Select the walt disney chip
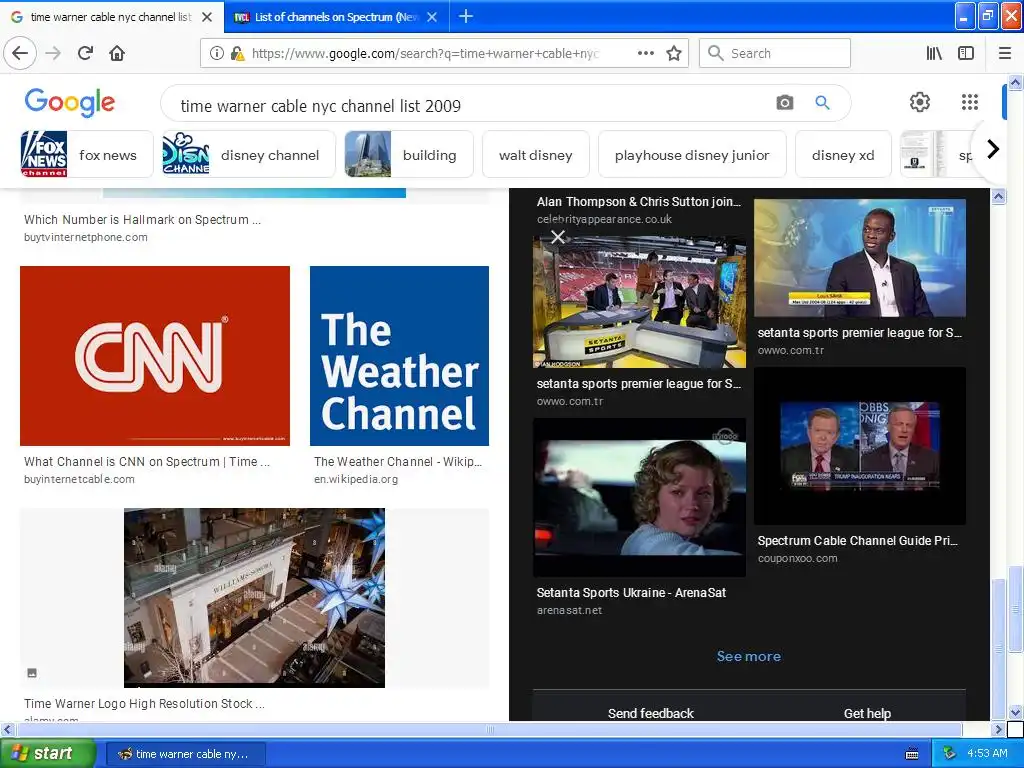 click(536, 155)
